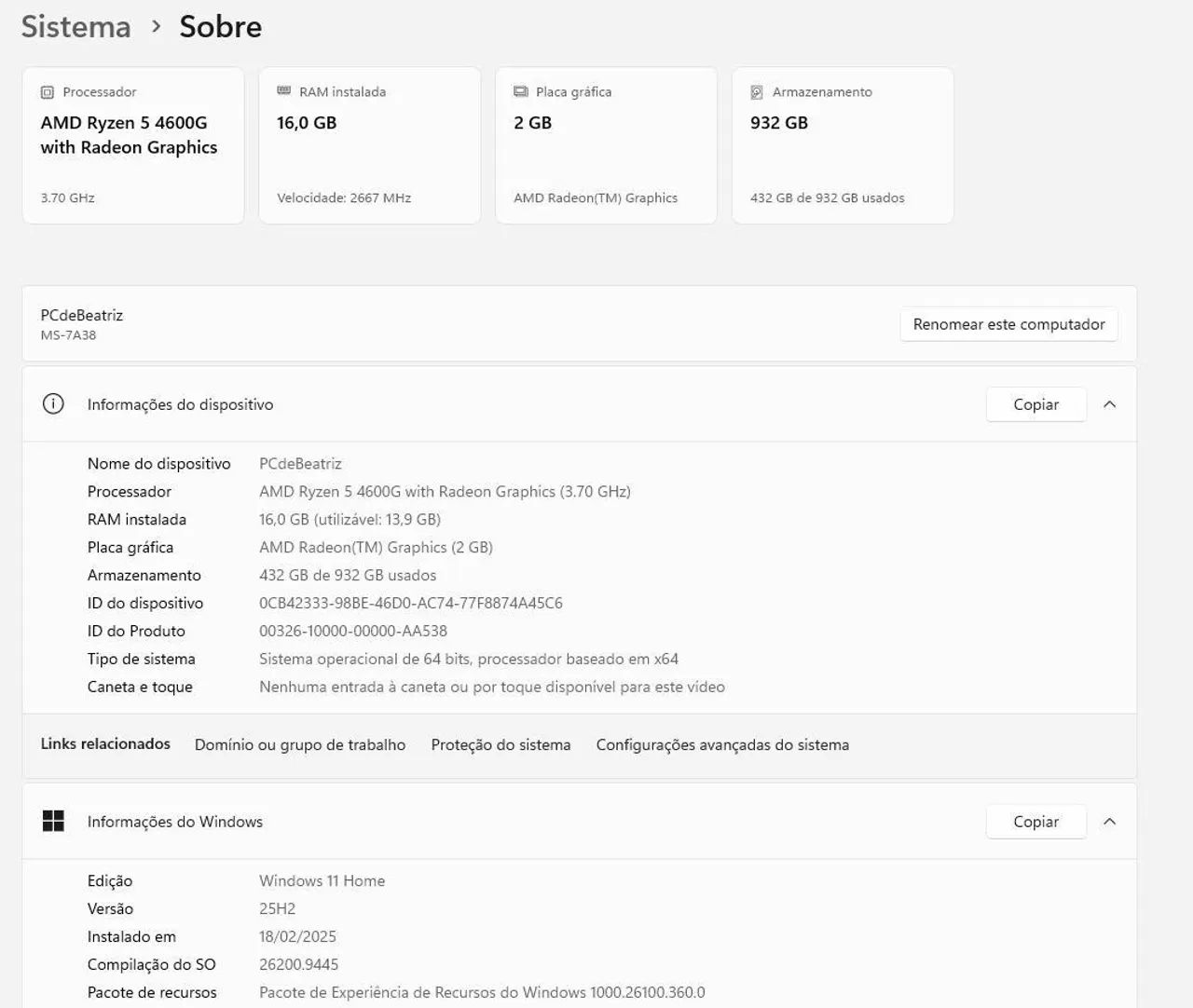Screen dimensions: 1193x1008
Task: Collapse the Informações do Windows section chevron
Action: pos(1109,822)
